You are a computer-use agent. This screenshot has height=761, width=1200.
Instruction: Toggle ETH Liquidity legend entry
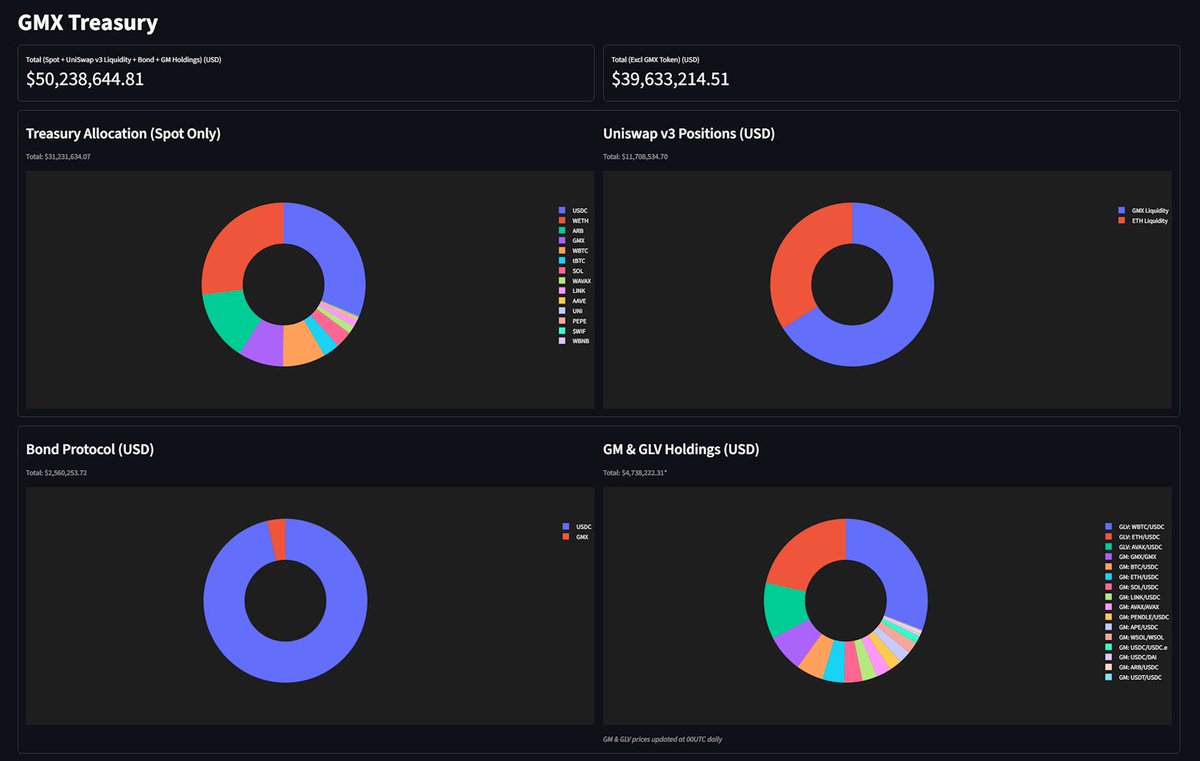[1143, 221]
